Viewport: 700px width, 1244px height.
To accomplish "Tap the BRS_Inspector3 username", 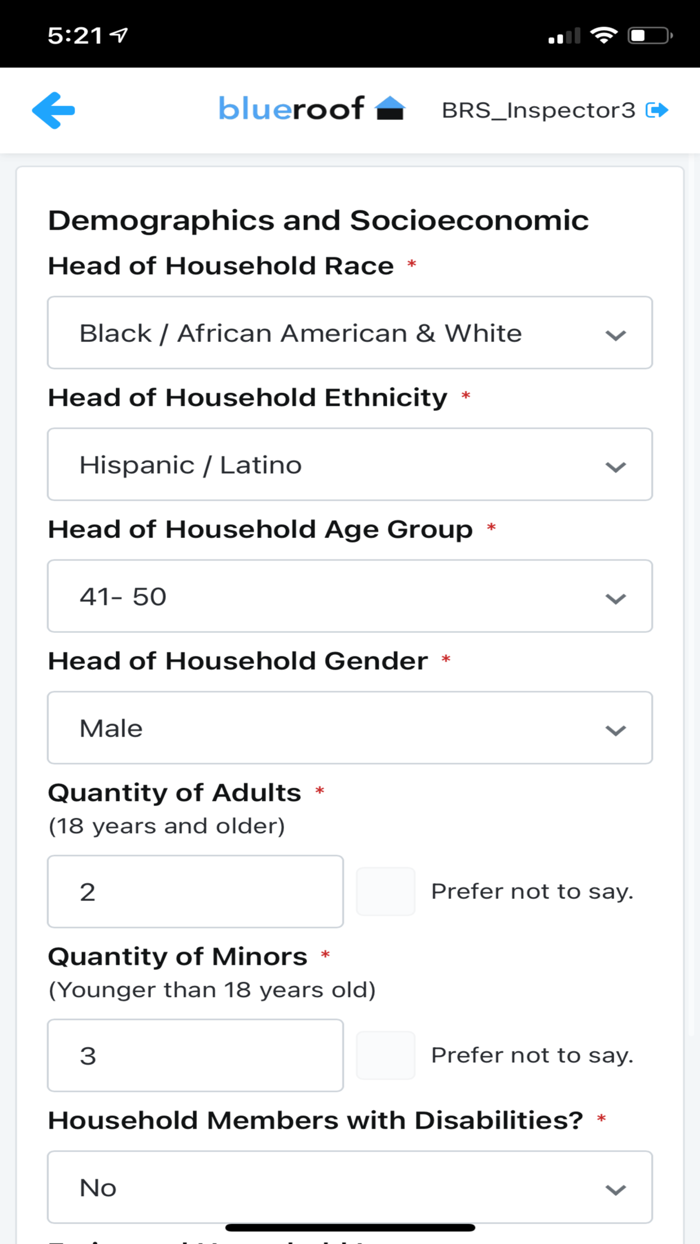I will pyautogui.click(x=538, y=110).
